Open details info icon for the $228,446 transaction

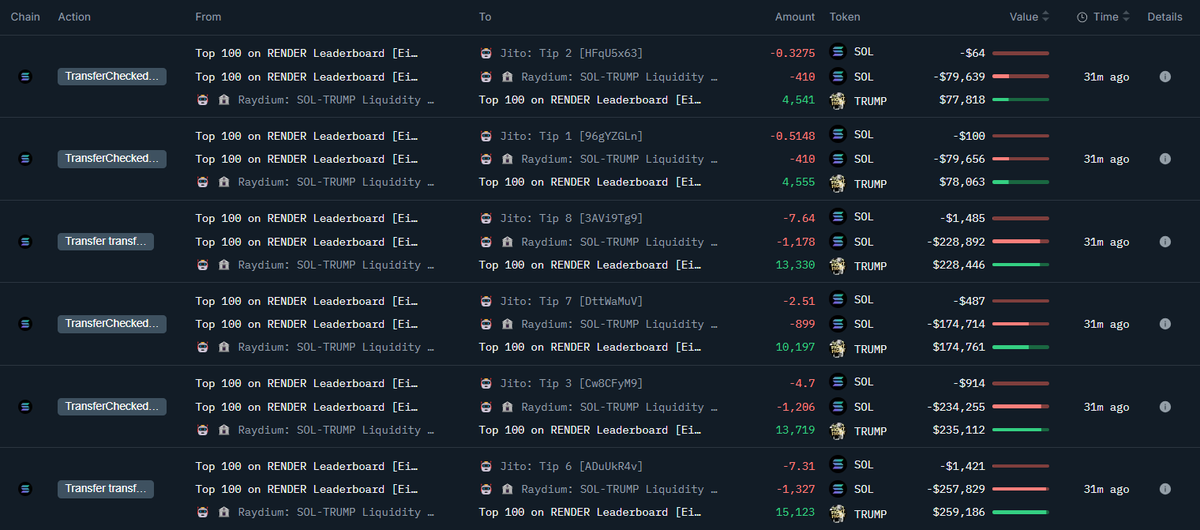[x=1165, y=241]
